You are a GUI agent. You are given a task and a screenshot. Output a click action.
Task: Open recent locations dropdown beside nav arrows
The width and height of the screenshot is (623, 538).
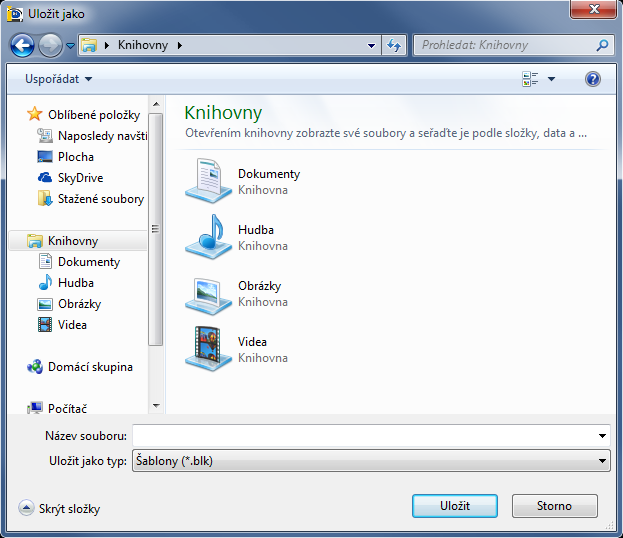click(70, 46)
